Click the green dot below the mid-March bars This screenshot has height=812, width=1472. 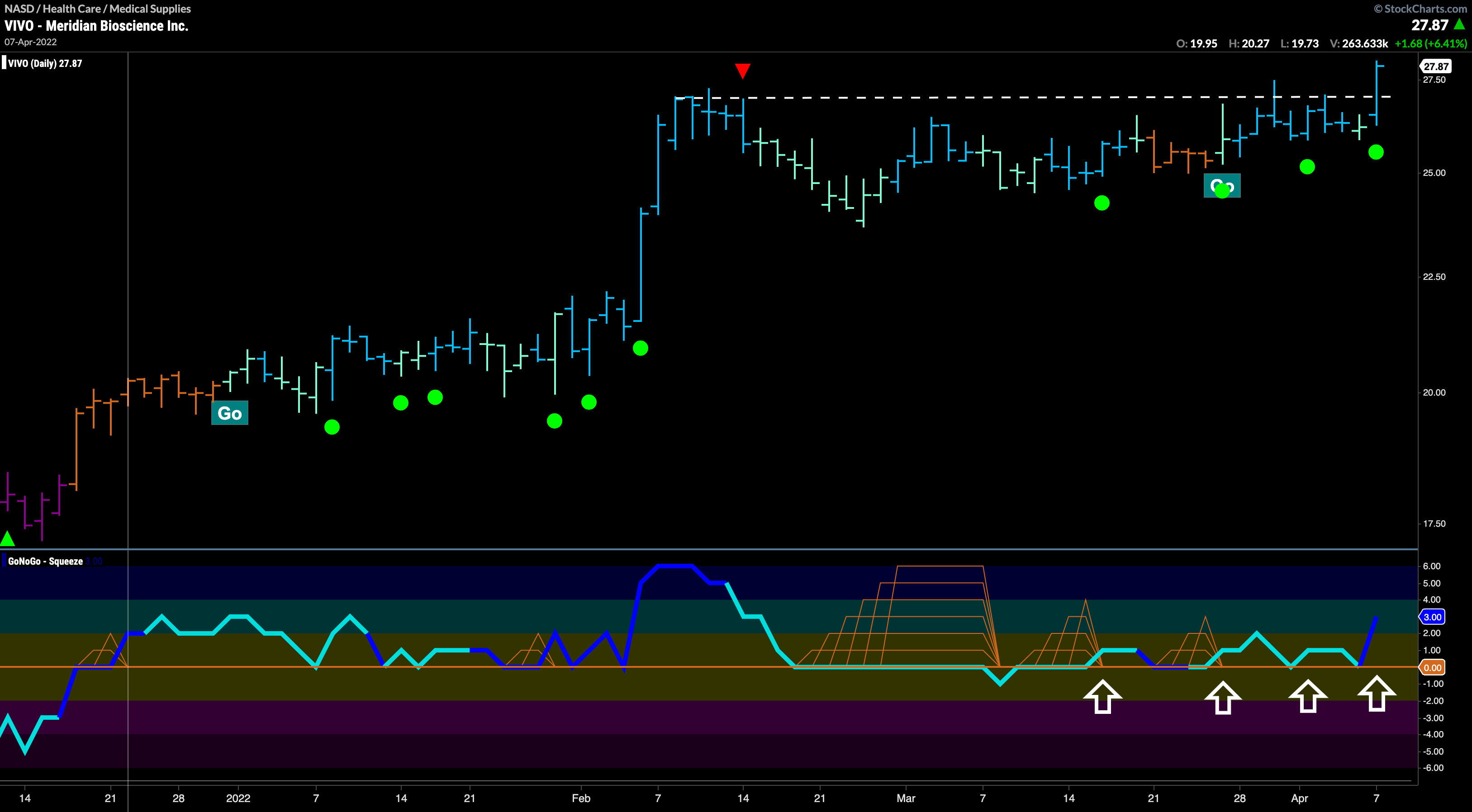click(x=1102, y=203)
